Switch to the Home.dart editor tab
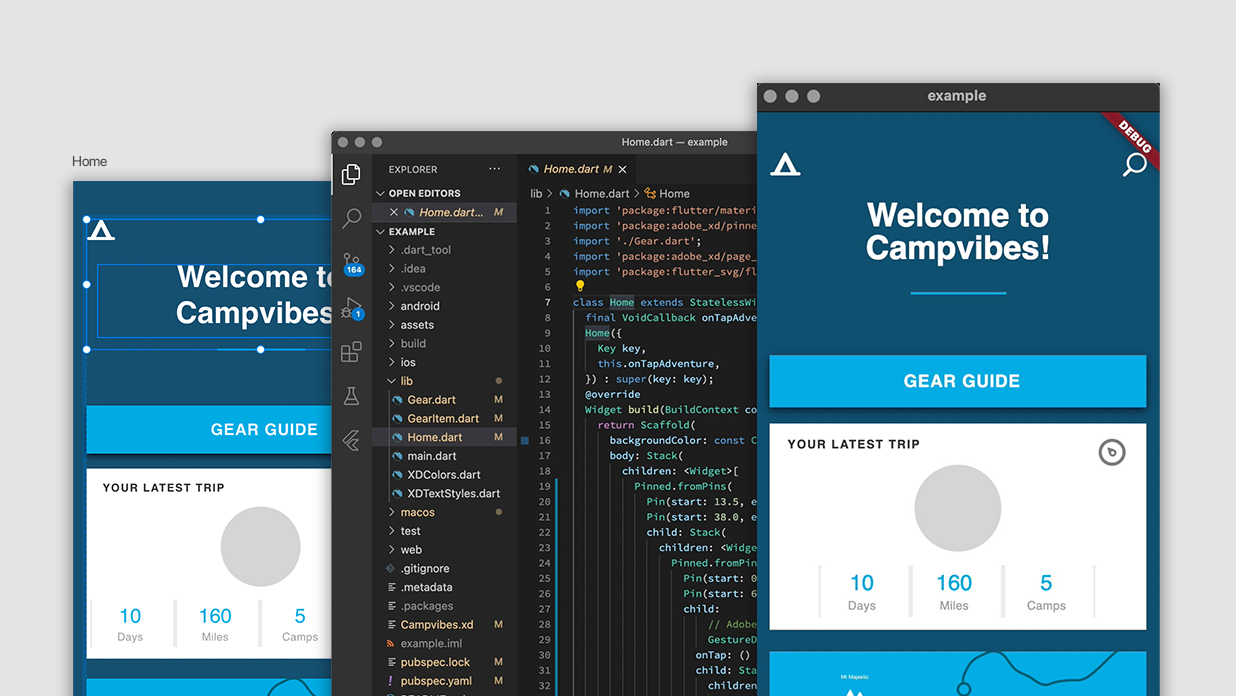1236x696 pixels. tap(577, 169)
